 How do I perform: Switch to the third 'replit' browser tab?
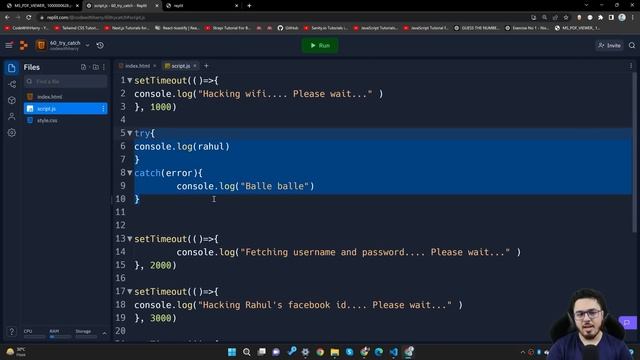point(202,6)
